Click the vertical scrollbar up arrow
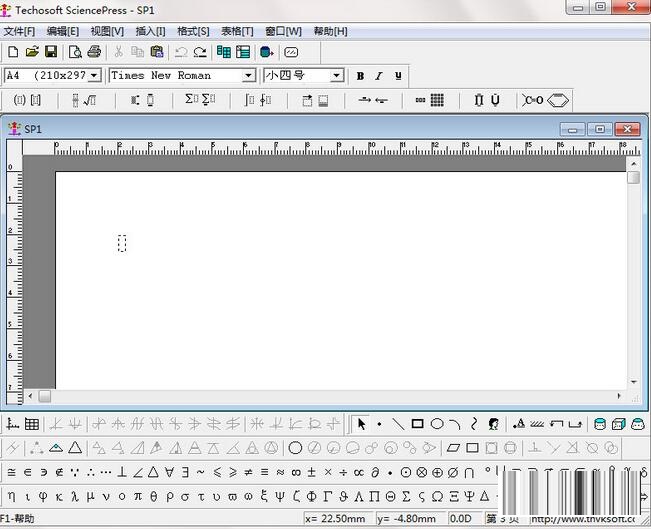Screen dimensions: 651x529 634,164
